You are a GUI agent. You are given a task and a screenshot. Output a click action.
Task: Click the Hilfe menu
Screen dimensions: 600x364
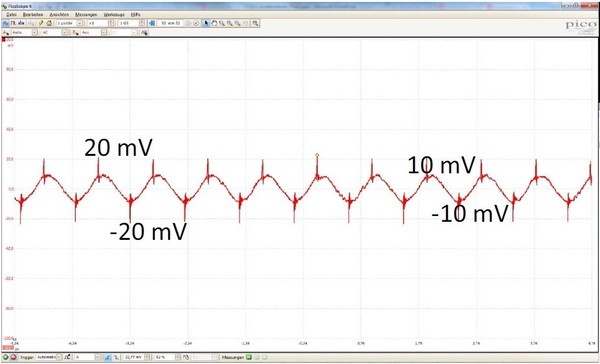(135, 14)
